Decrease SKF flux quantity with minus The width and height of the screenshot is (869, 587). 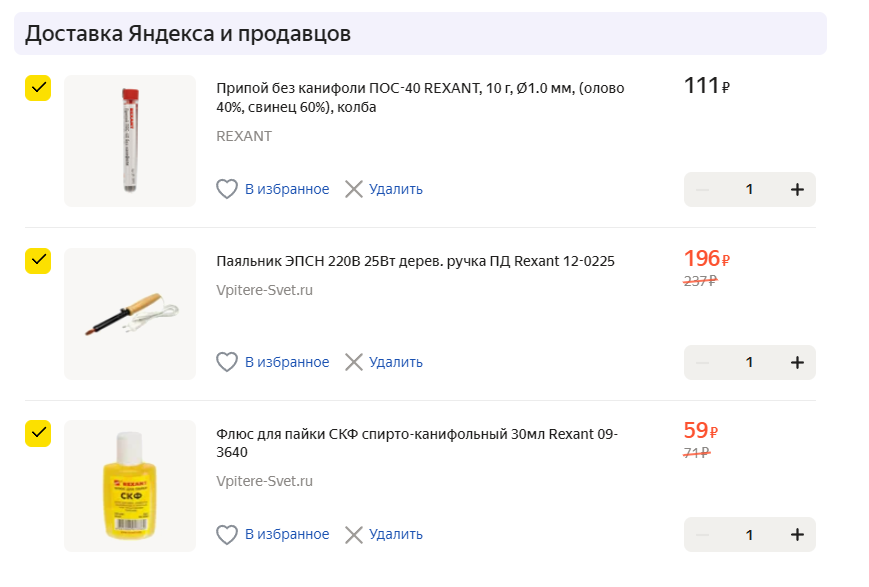(702, 535)
